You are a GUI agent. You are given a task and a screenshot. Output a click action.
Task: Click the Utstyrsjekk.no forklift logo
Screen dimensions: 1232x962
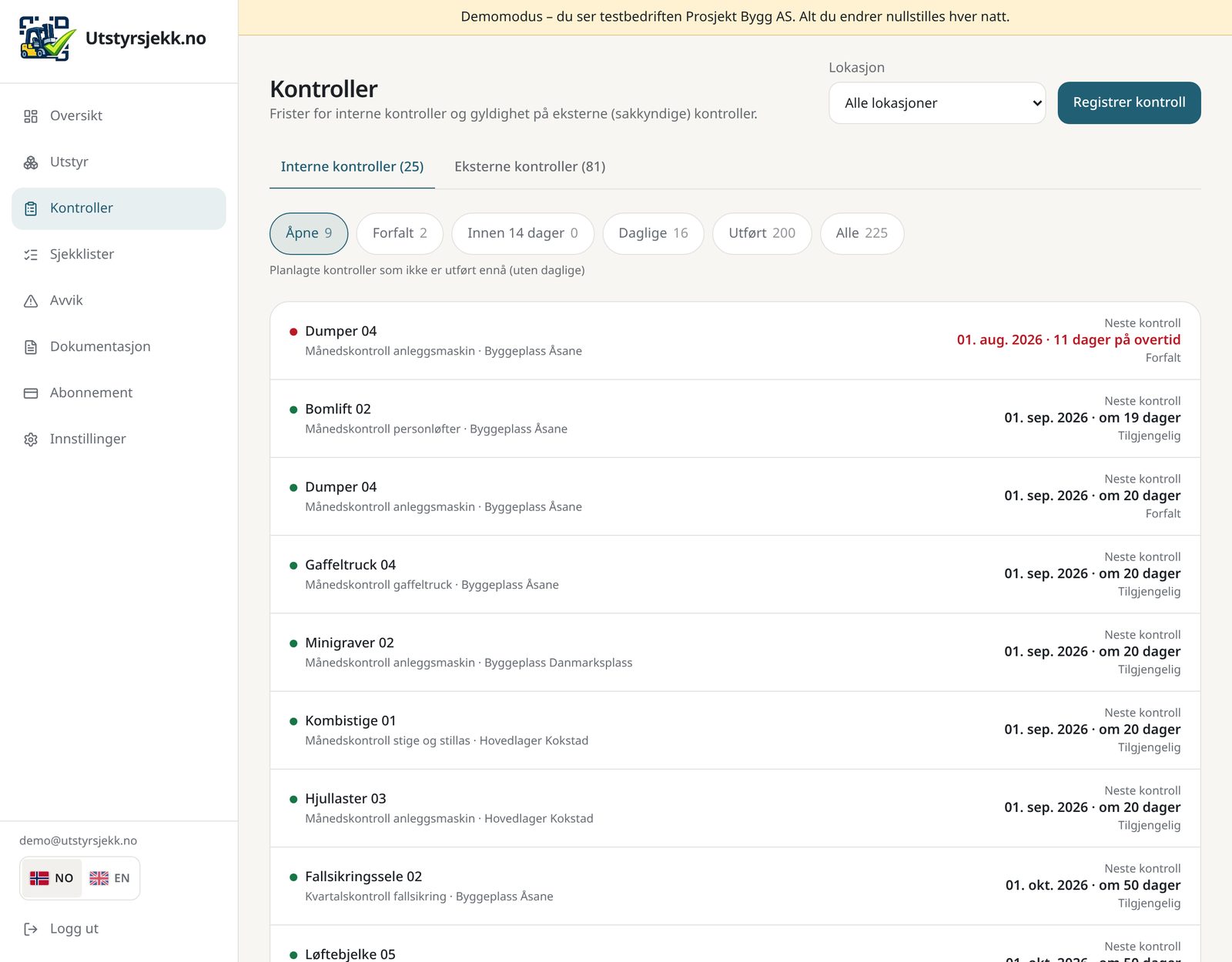click(47, 38)
